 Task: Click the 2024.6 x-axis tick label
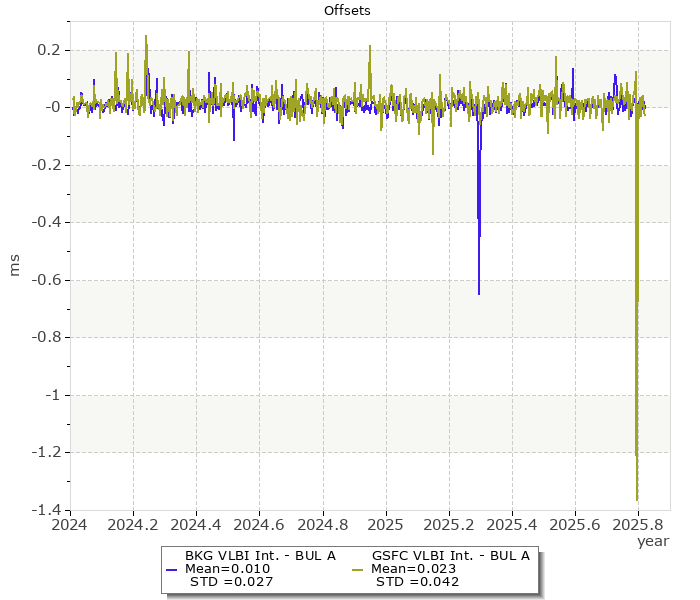pyautogui.click(x=259, y=523)
